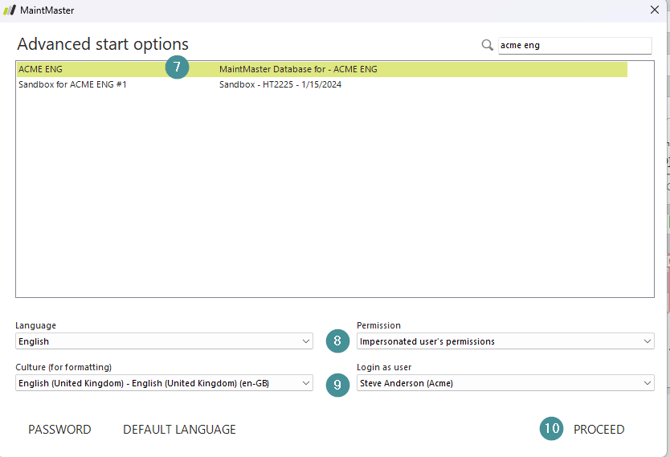The width and height of the screenshot is (670, 457).
Task: Close the Advanced start options window
Action: [x=654, y=10]
